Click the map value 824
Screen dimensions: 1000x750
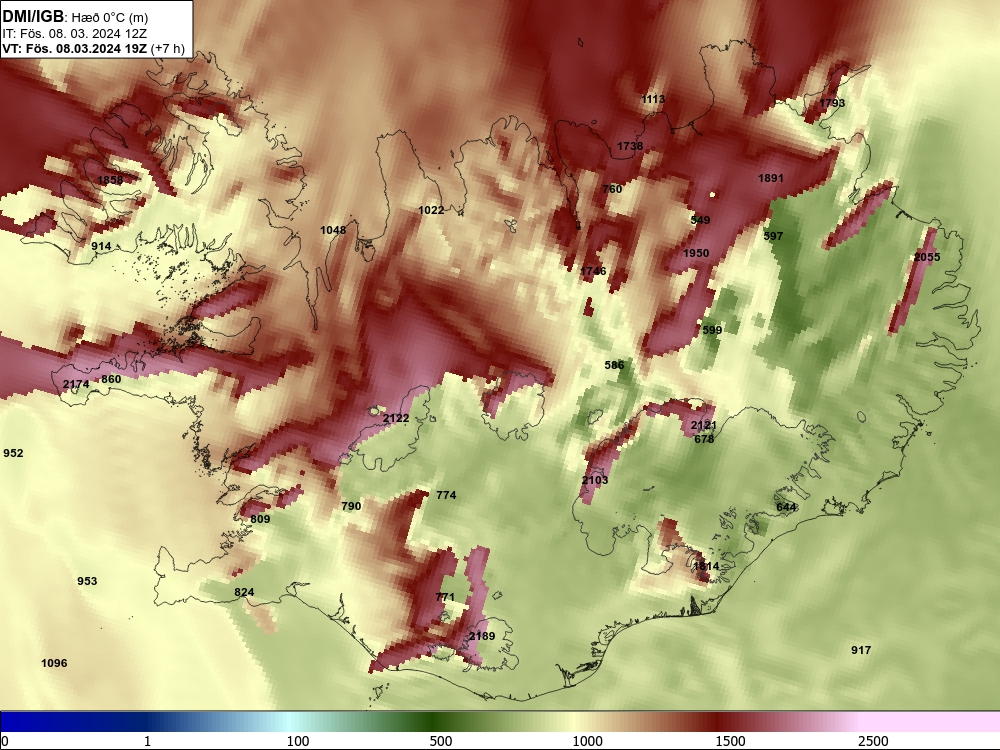(x=244, y=592)
